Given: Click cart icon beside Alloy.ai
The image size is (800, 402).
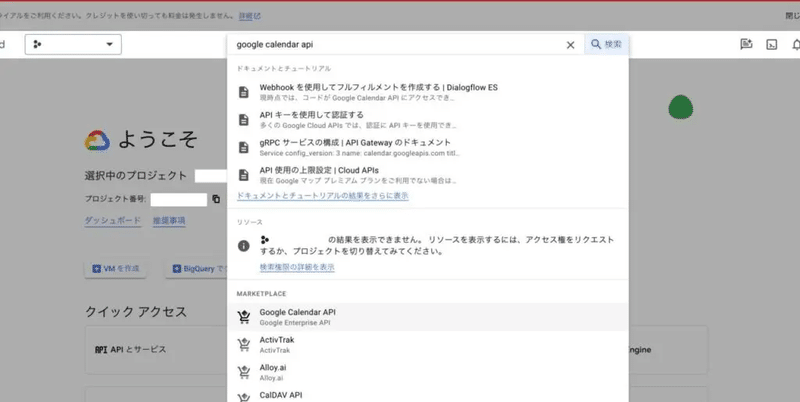Looking at the screenshot, I should pos(244,372).
